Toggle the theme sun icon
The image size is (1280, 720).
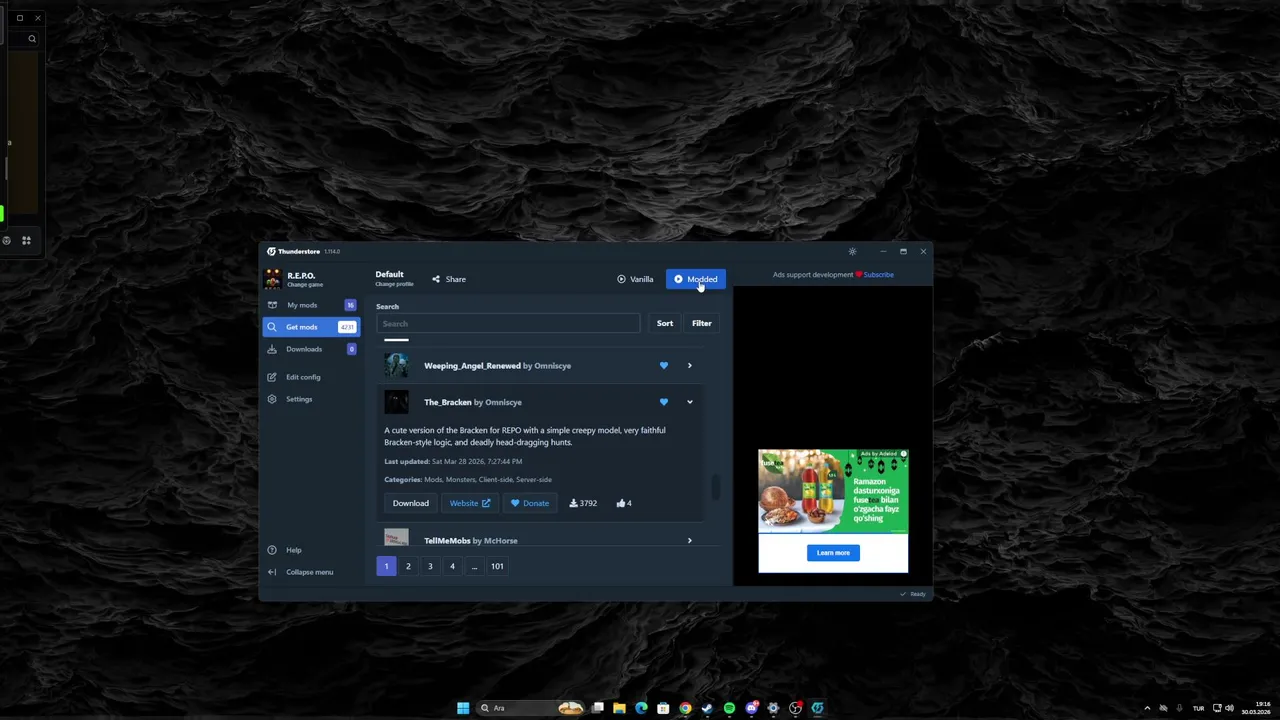coord(852,252)
